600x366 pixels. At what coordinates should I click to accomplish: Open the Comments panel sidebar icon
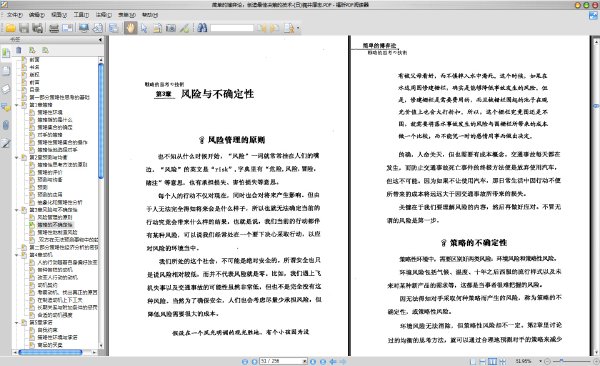tap(6, 107)
